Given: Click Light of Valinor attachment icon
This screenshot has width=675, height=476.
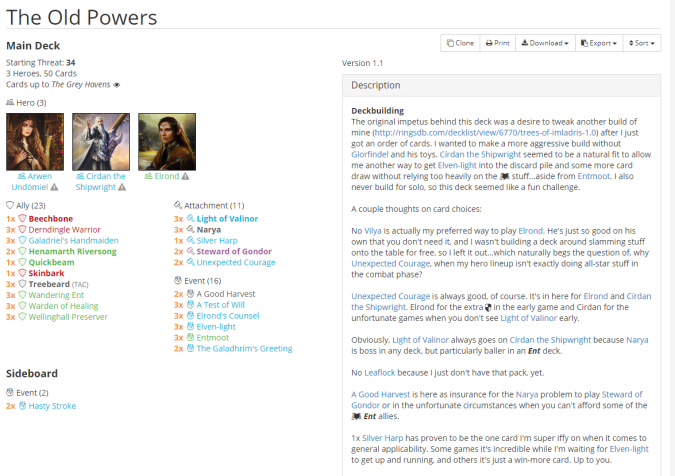Looking at the screenshot, I should tap(190, 219).
